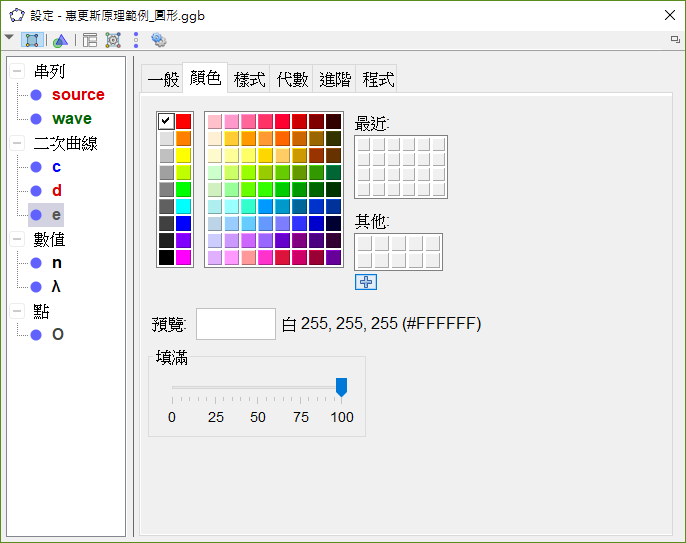Image resolution: width=686 pixels, height=543 pixels.
Task: Click the 50 label under the fill slider
Action: pyautogui.click(x=258, y=417)
